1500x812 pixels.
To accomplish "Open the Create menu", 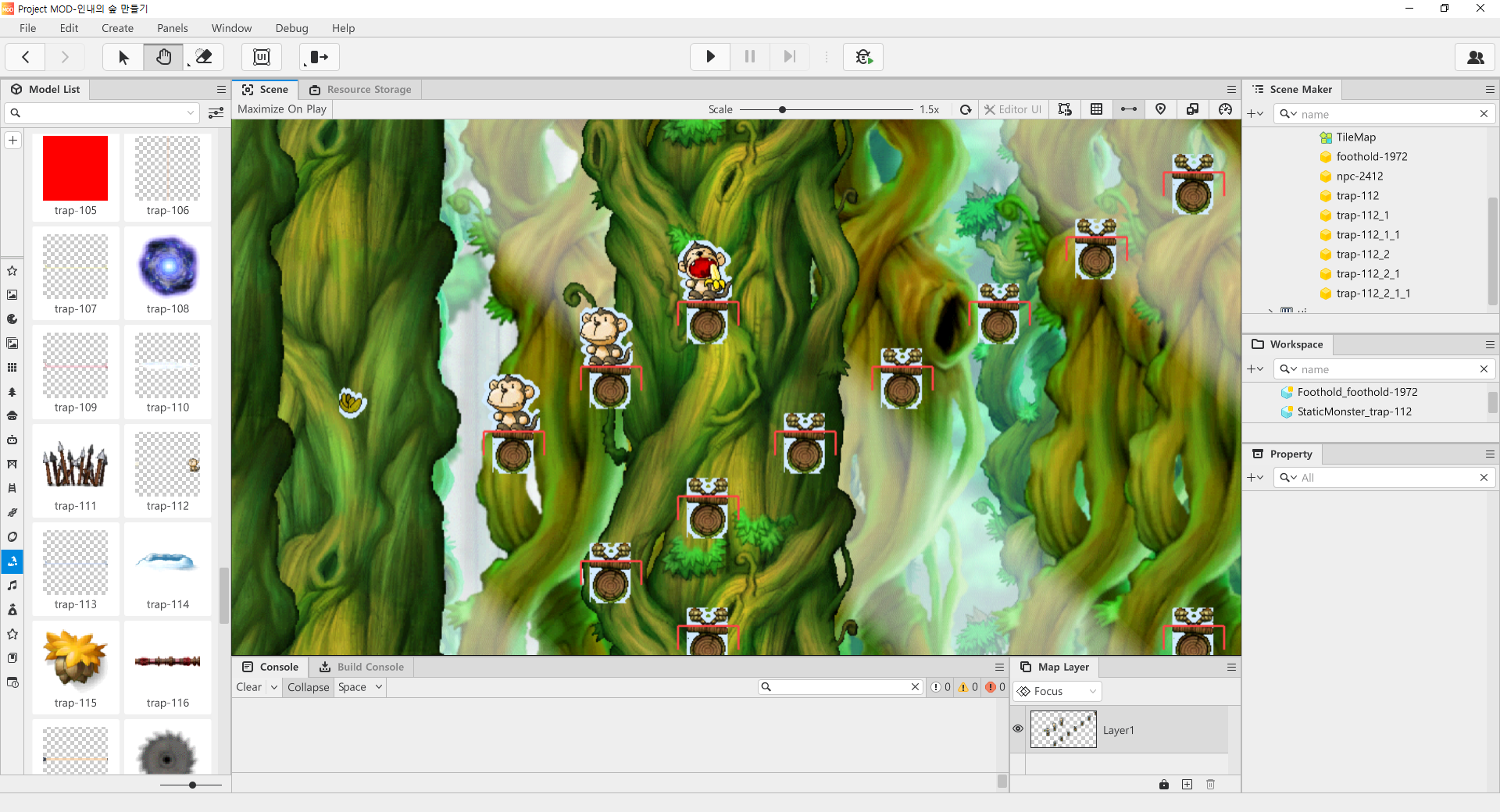I will click(x=117, y=28).
